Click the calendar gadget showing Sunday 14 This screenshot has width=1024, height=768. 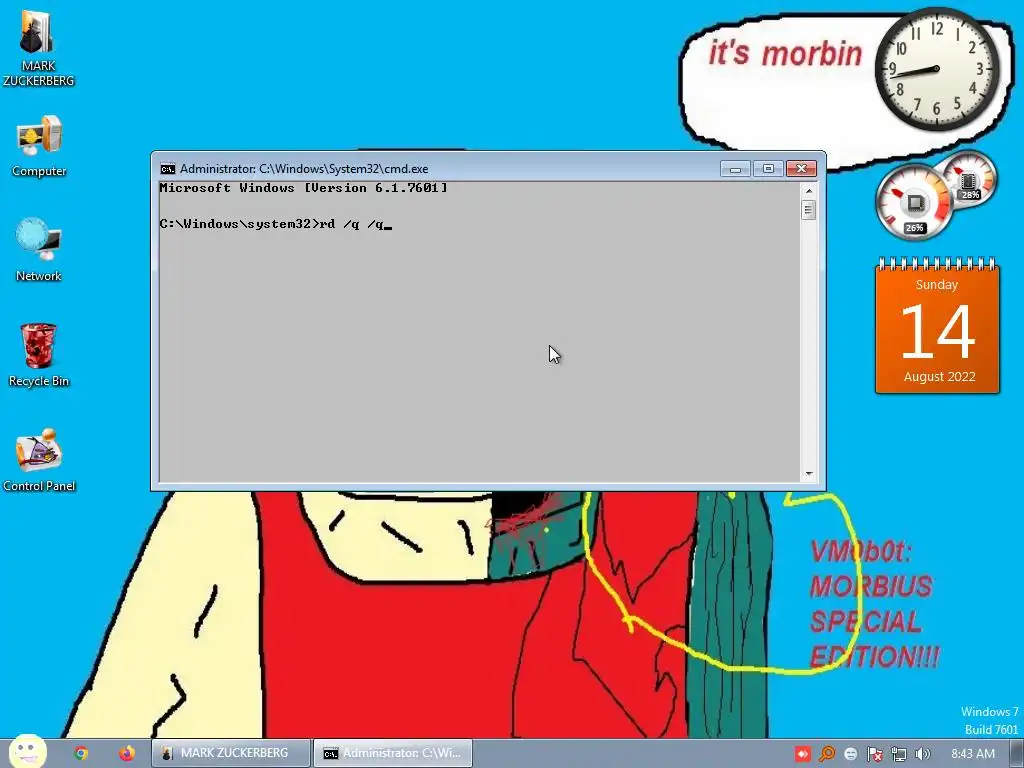(937, 326)
